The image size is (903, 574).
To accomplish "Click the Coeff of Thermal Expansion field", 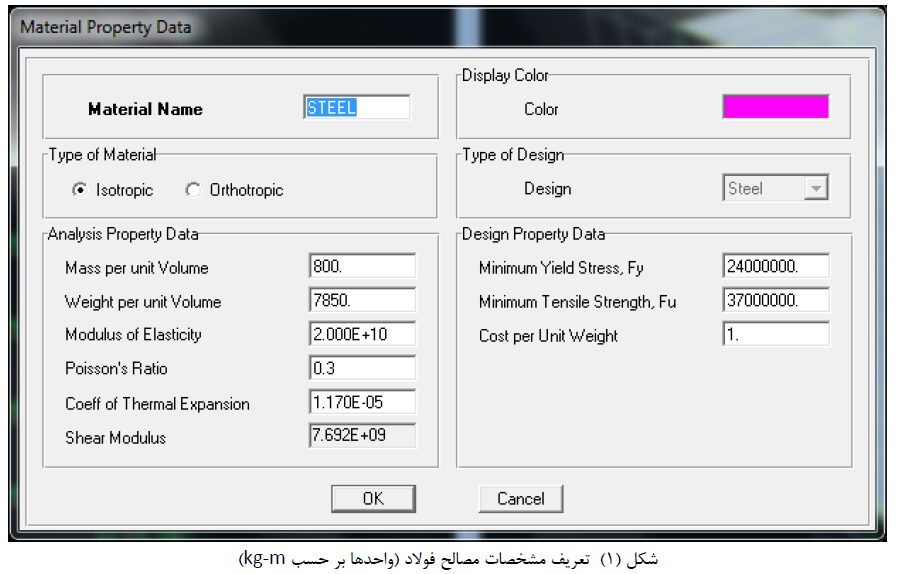I will click(362, 402).
